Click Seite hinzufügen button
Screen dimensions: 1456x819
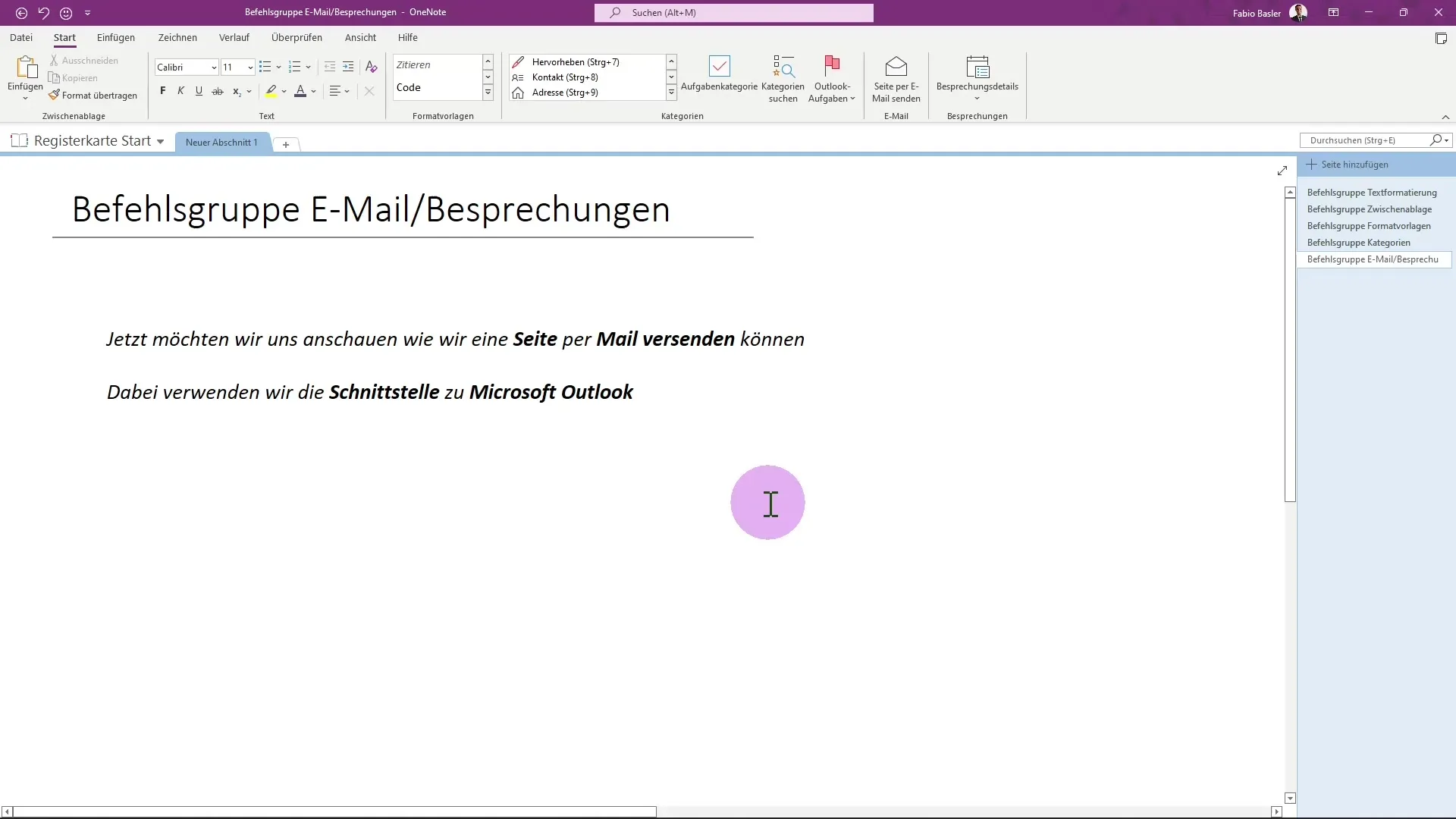pyautogui.click(x=1348, y=165)
